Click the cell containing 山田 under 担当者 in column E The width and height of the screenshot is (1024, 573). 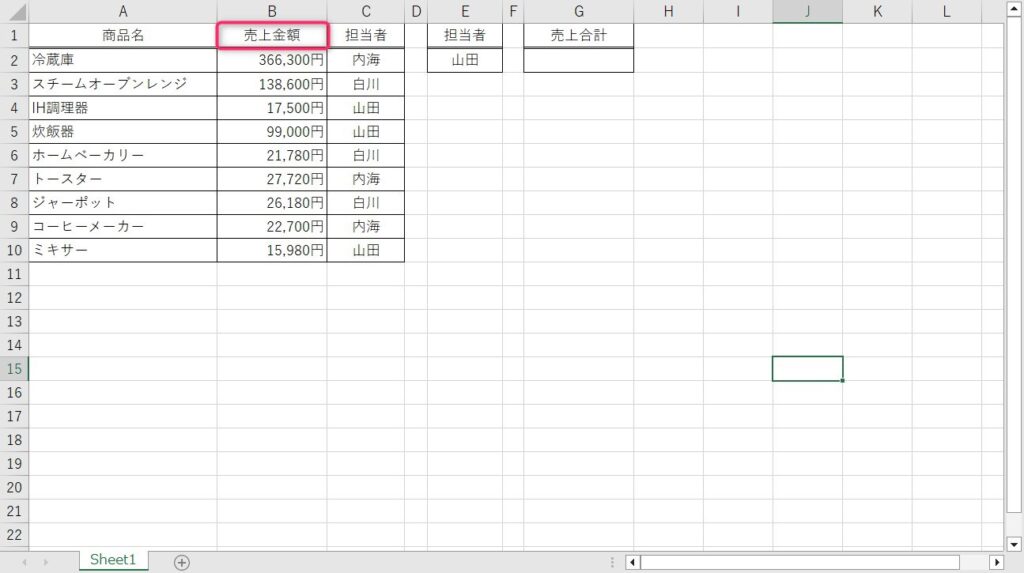pos(465,60)
